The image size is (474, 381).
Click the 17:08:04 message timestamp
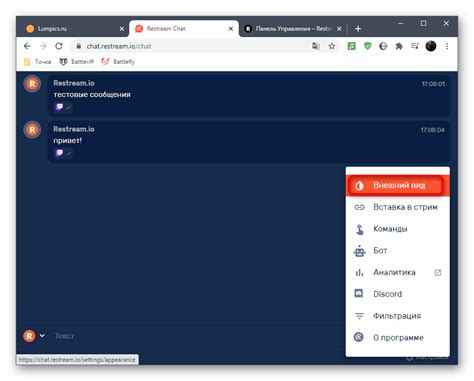click(433, 130)
